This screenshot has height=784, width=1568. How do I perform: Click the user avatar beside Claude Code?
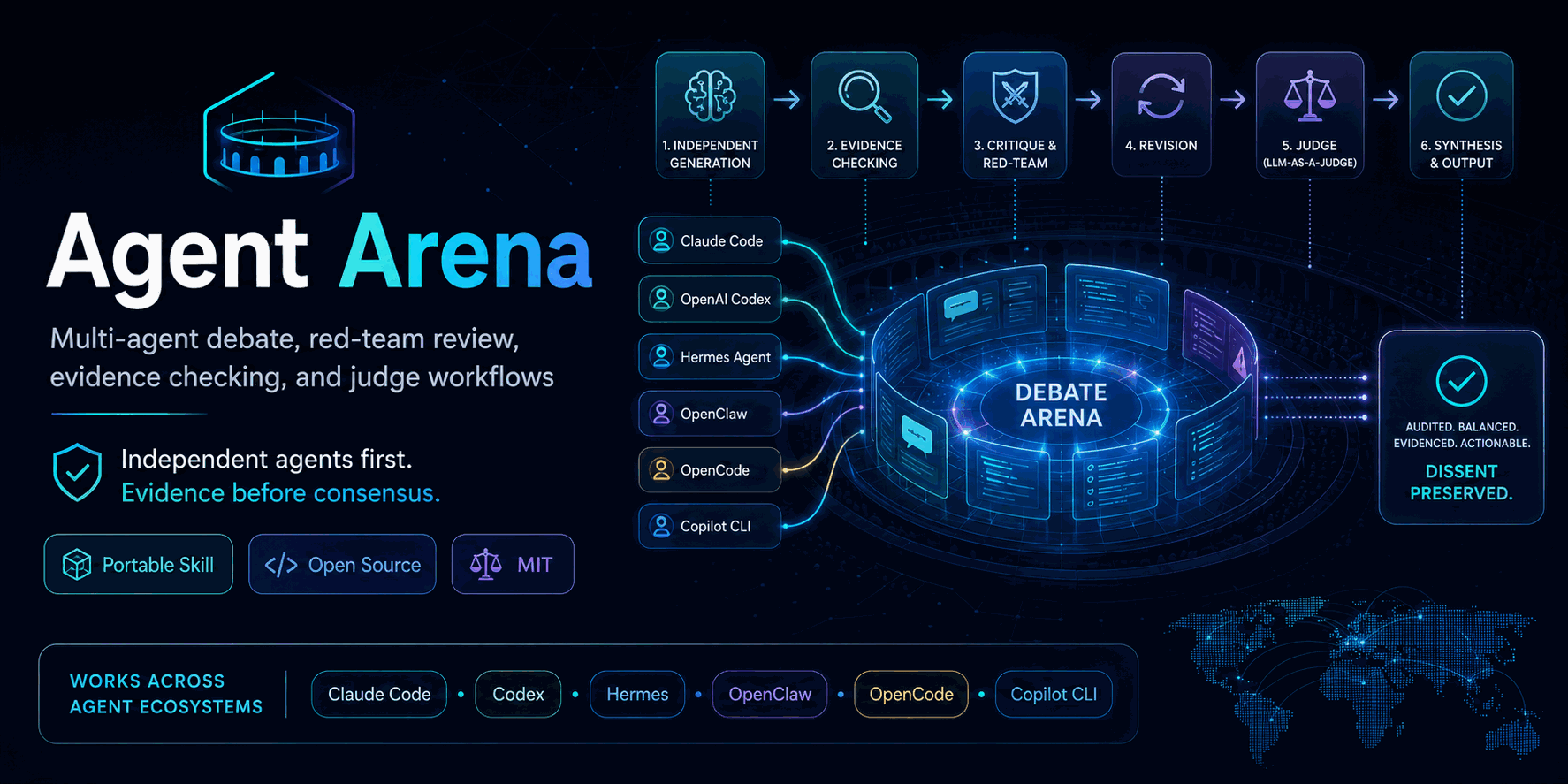click(661, 240)
